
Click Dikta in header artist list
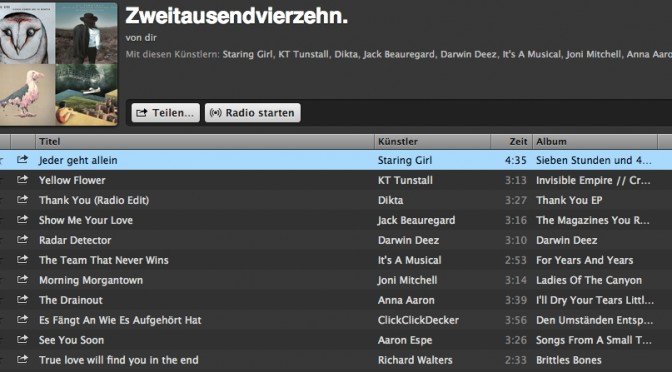(x=345, y=54)
